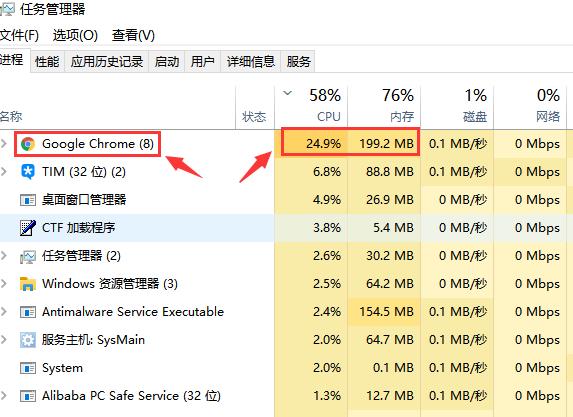
Task: Click the CTF 加载程序 pencil icon
Action: [28, 228]
